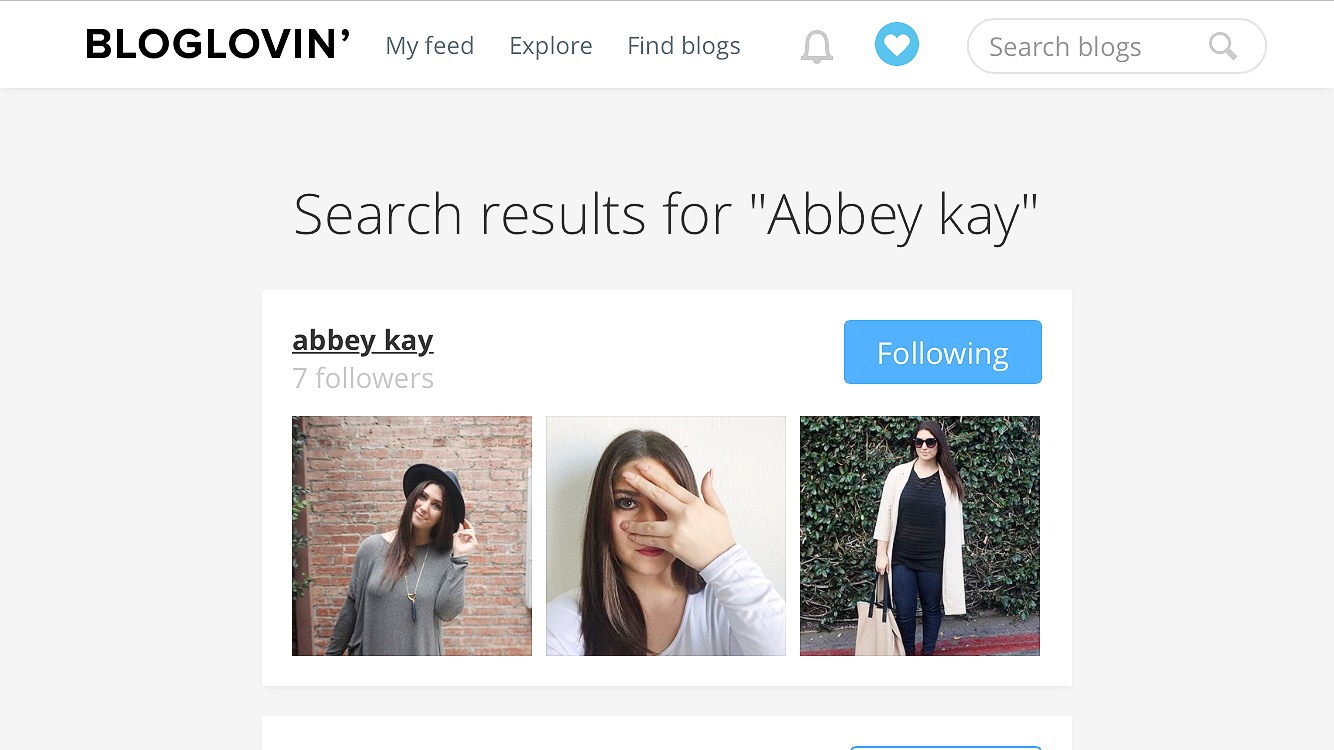
Task: Open the notifications bell icon
Action: (817, 46)
